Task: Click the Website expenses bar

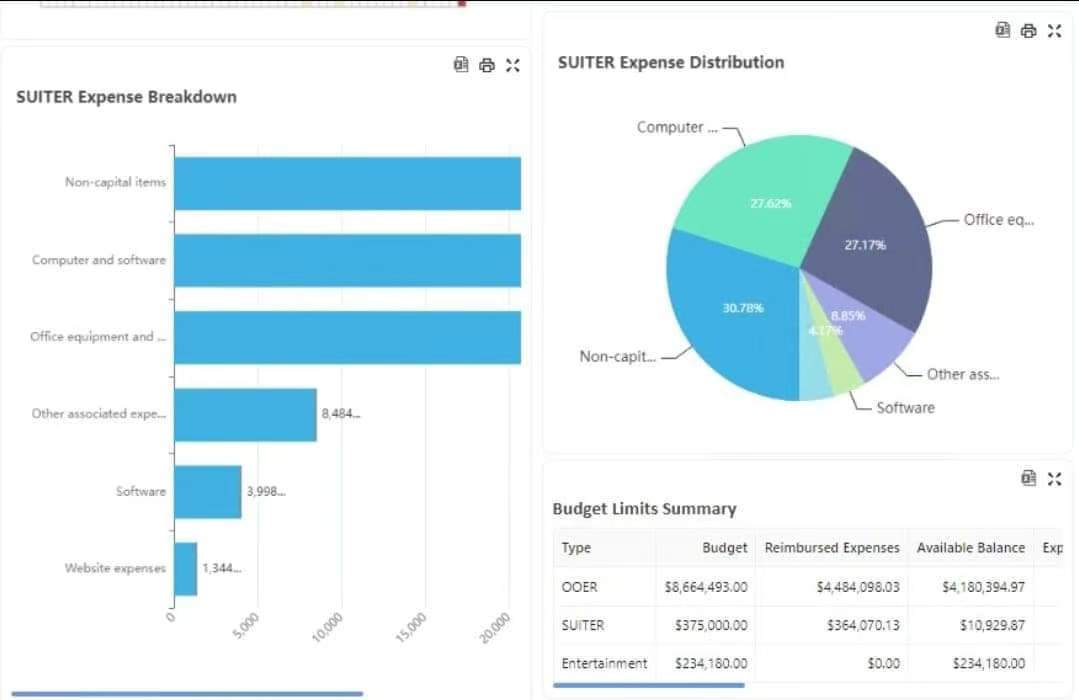Action: [x=185, y=569]
